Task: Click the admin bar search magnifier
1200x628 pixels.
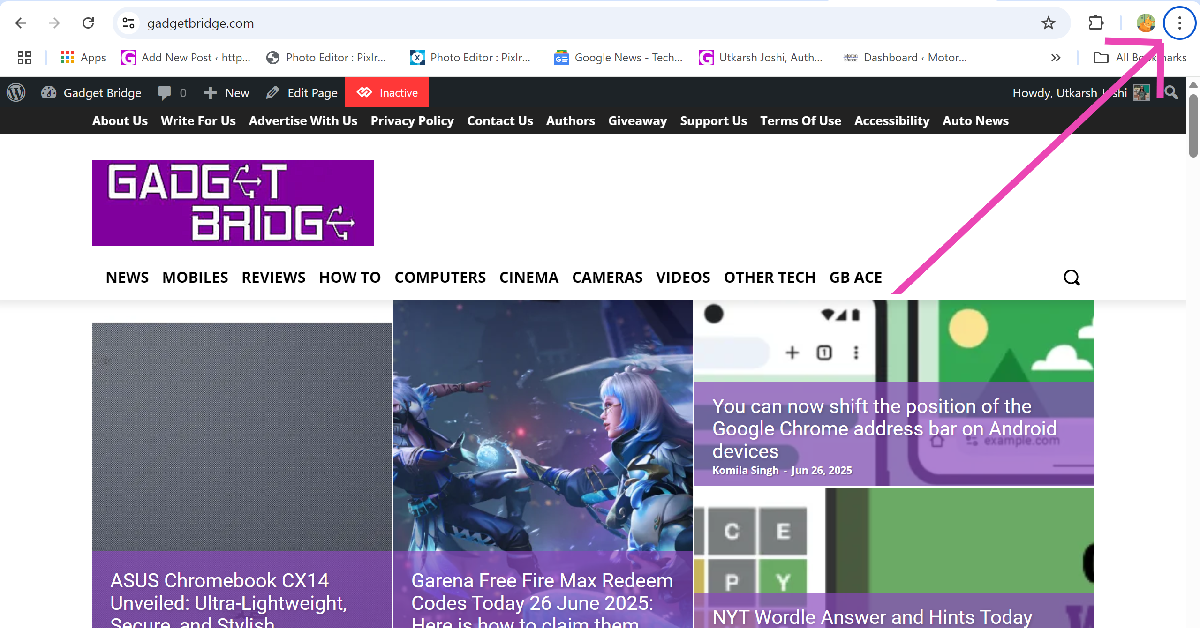Action: [1171, 92]
